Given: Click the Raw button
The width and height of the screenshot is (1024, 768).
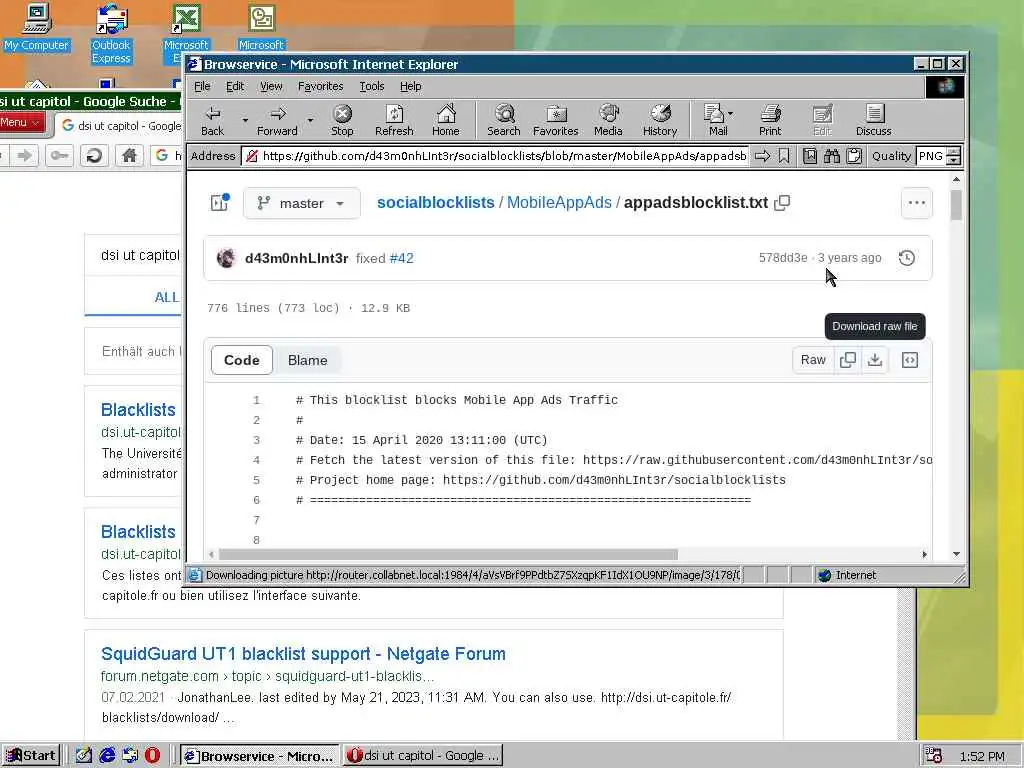Looking at the screenshot, I should click(813, 360).
